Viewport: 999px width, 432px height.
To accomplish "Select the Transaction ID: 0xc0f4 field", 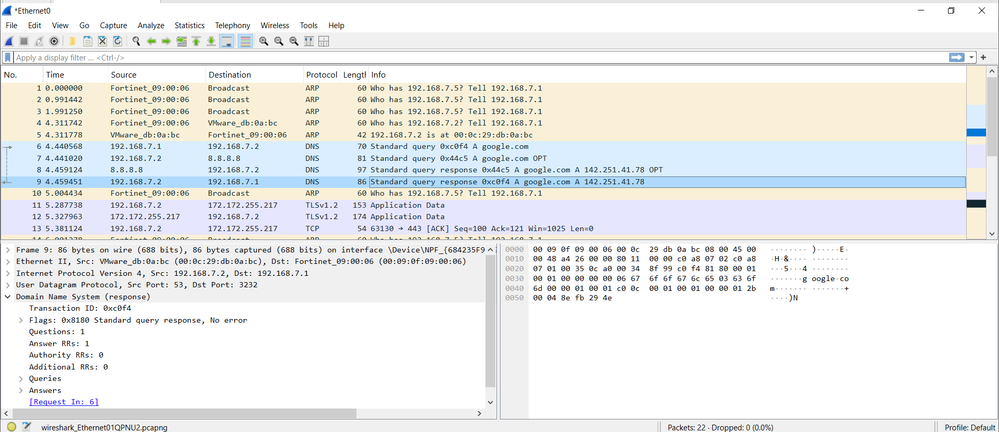I will coord(80,308).
